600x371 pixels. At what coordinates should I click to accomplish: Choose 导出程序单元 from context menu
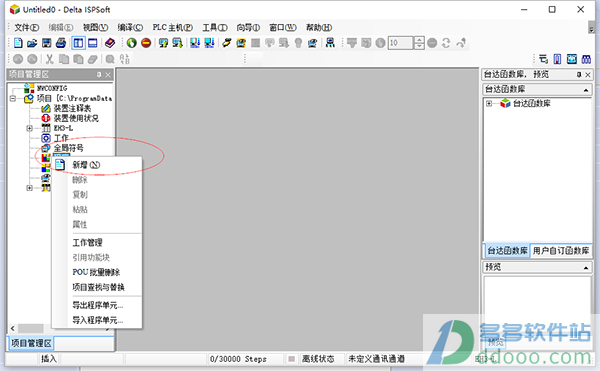98,305
